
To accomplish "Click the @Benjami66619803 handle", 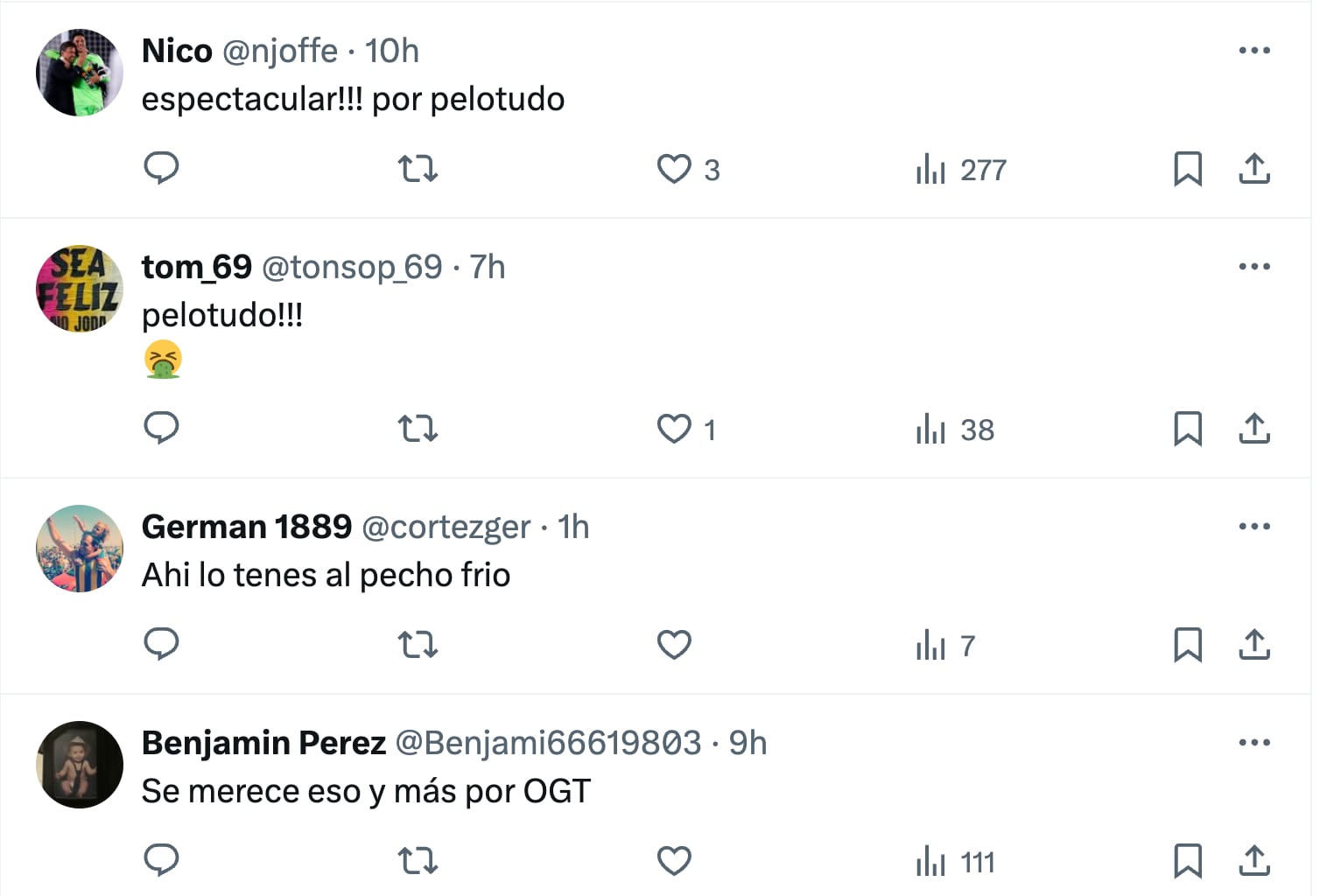I will tap(548, 743).
